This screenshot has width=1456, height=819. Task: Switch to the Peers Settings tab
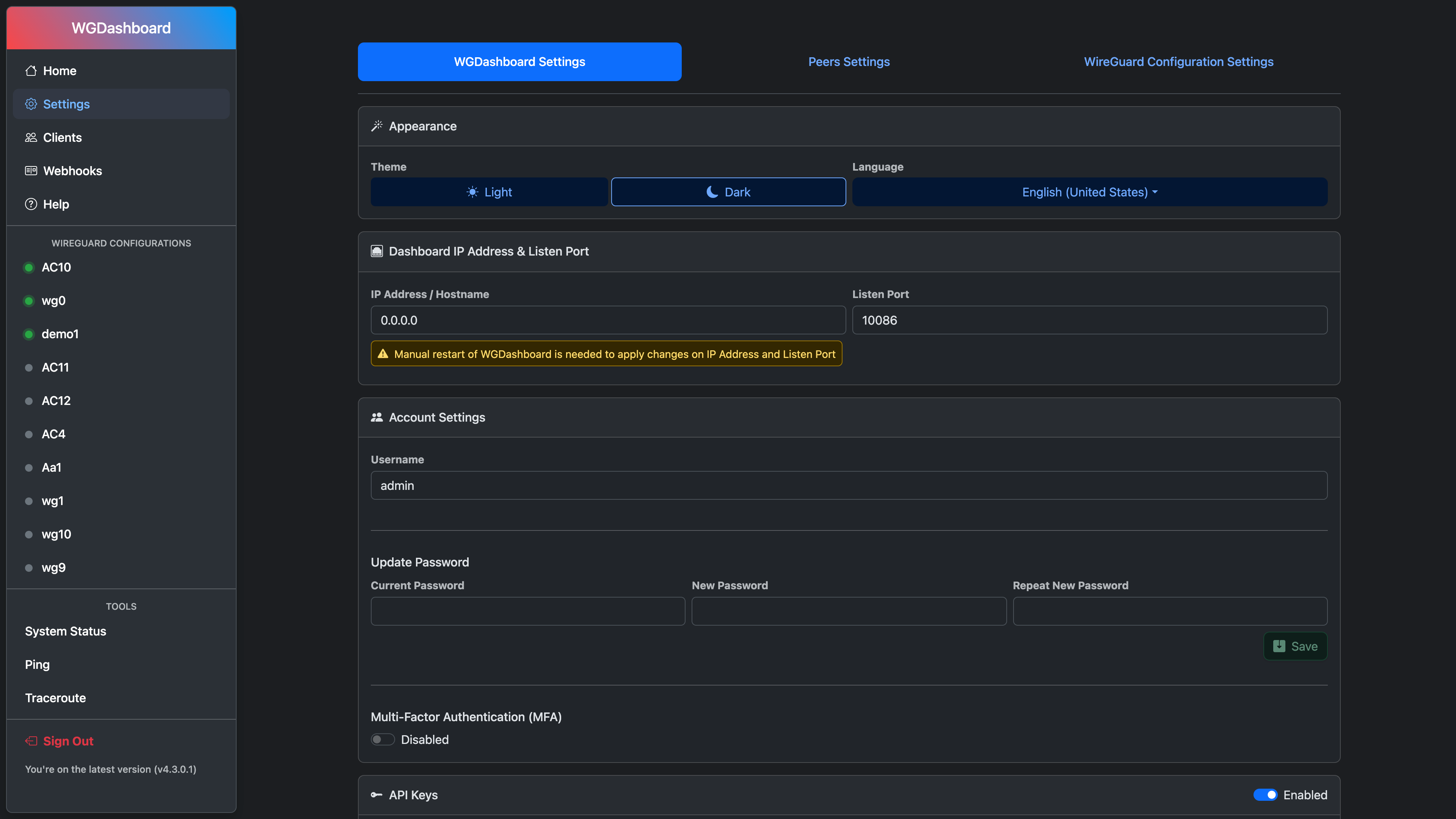[x=849, y=61]
